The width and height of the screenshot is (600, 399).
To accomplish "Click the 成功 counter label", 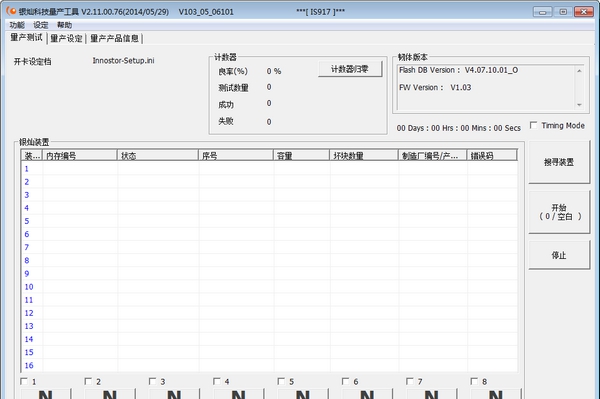I will pos(226,104).
